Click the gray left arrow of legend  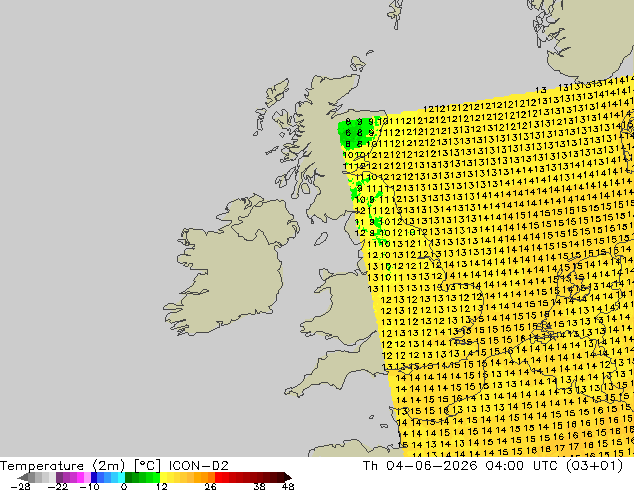point(23,477)
